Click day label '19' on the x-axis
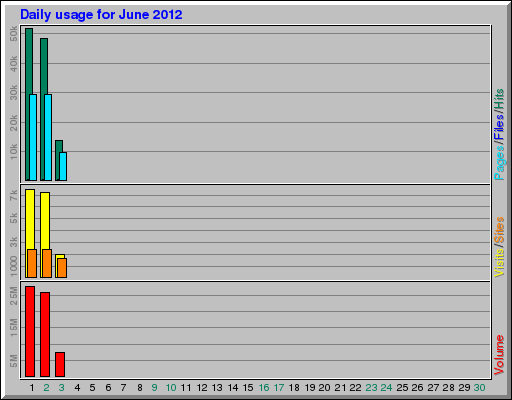The height and width of the screenshot is (400, 512). point(310,388)
